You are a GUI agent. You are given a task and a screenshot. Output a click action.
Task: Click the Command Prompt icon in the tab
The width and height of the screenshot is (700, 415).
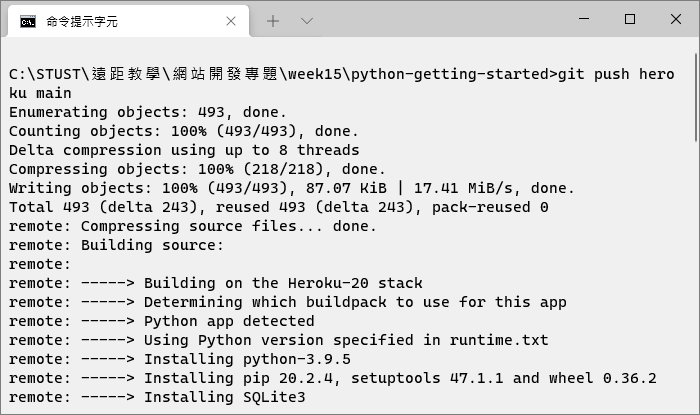coord(27,20)
